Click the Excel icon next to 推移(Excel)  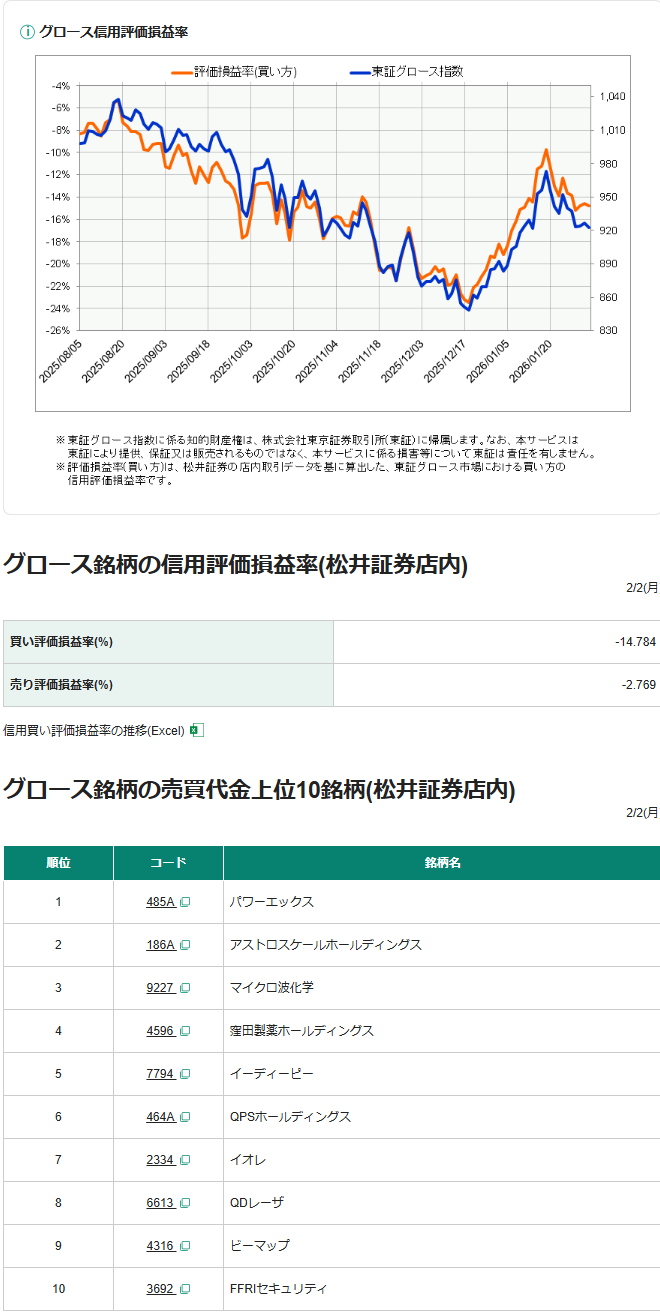(197, 730)
